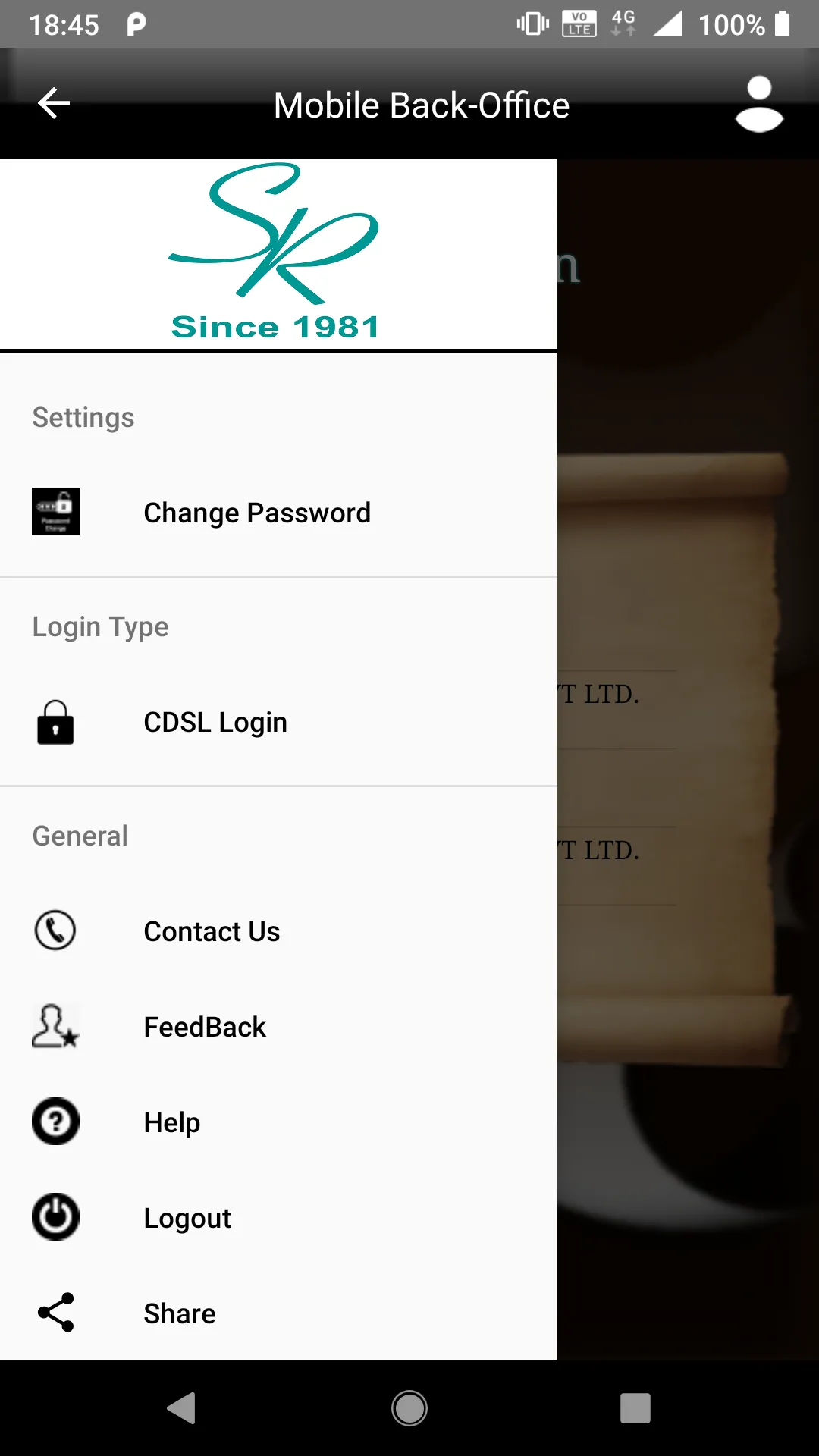The height and width of the screenshot is (1456, 819).
Task: Open the Contact Us entry
Action: click(x=212, y=932)
